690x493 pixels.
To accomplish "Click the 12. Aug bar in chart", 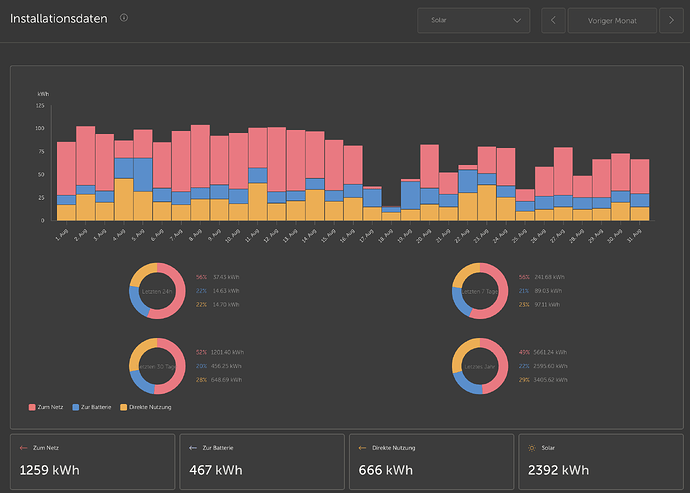I will [x=277, y=174].
